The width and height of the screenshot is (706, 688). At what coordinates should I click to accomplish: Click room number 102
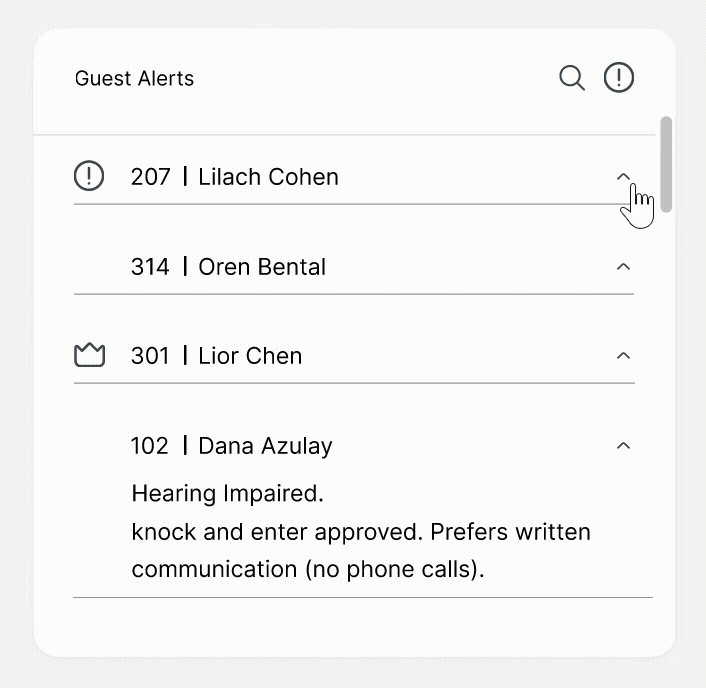pos(150,446)
